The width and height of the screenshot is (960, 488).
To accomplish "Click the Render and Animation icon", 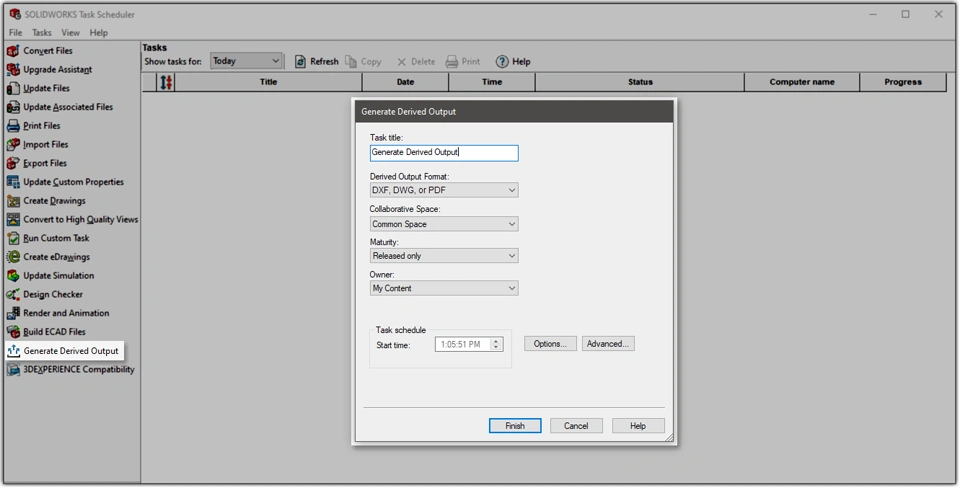I will click(x=13, y=313).
